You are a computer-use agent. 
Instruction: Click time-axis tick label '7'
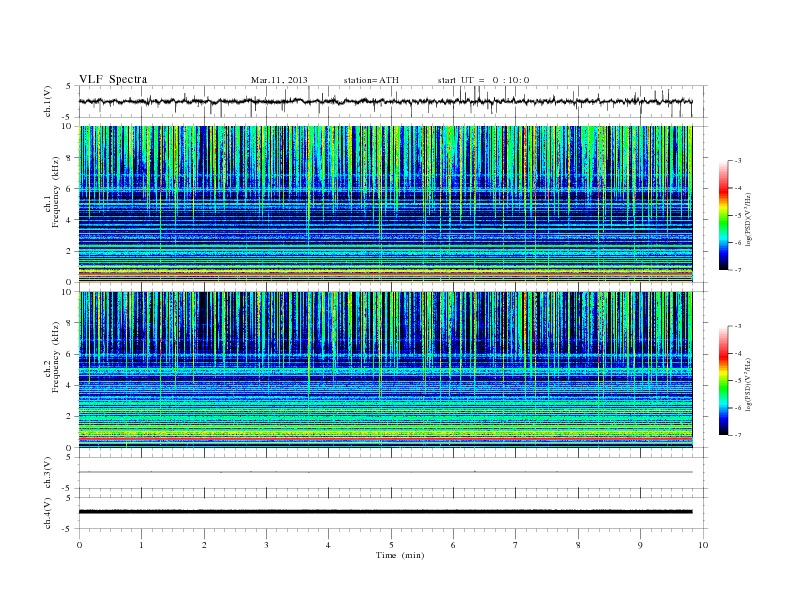(516, 545)
